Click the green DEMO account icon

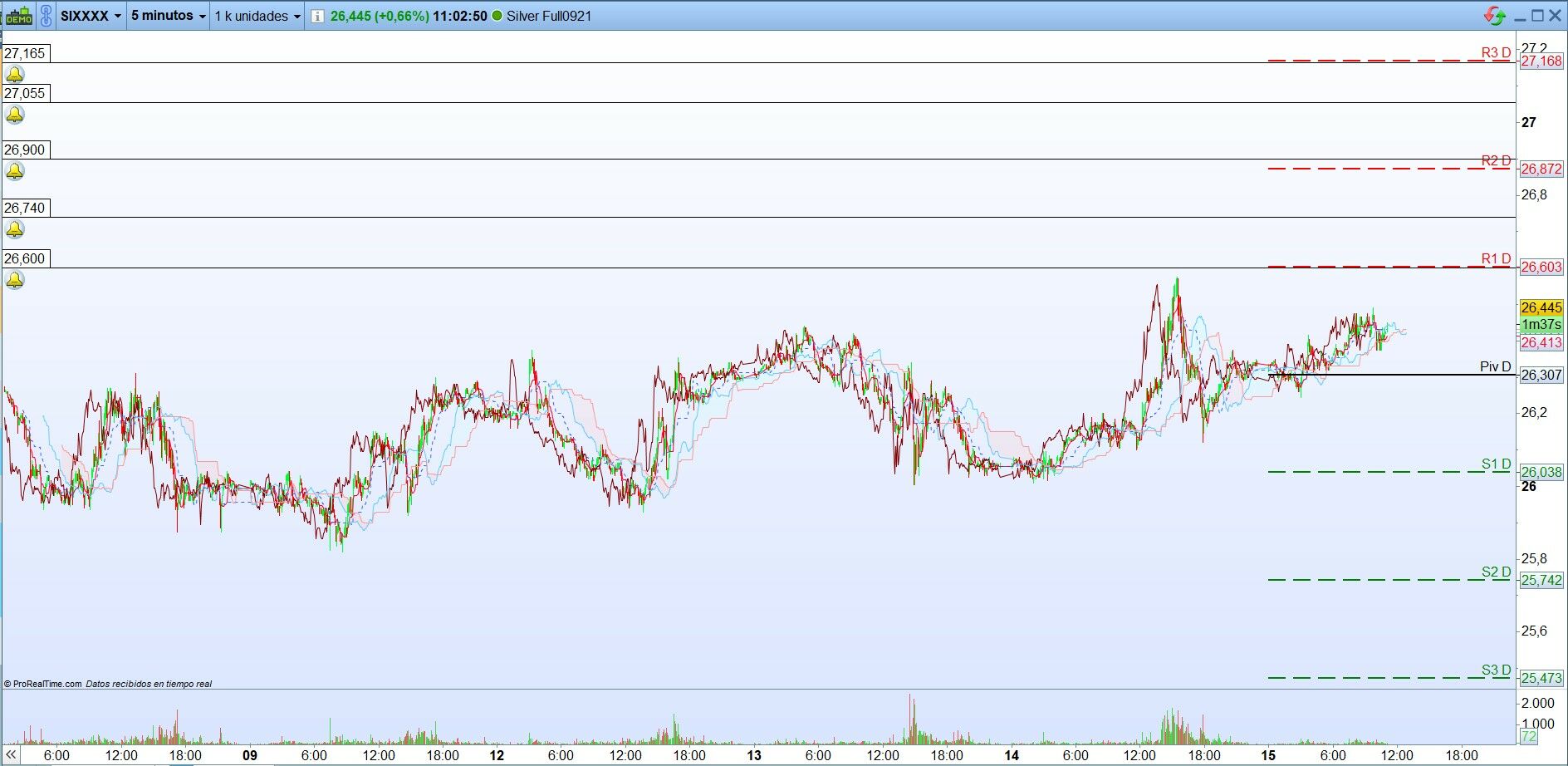coord(18,16)
